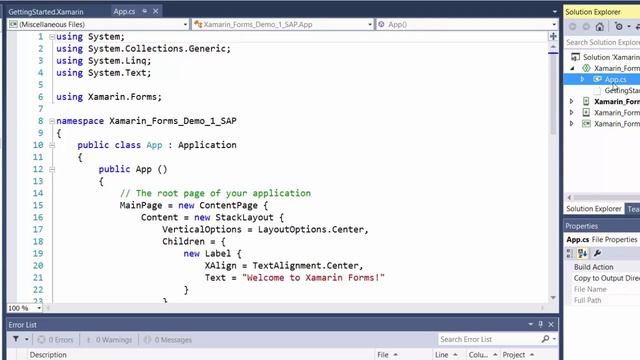Click the Error List filter funnel icon
The width and height of the screenshot is (640, 360).
pos(16,339)
